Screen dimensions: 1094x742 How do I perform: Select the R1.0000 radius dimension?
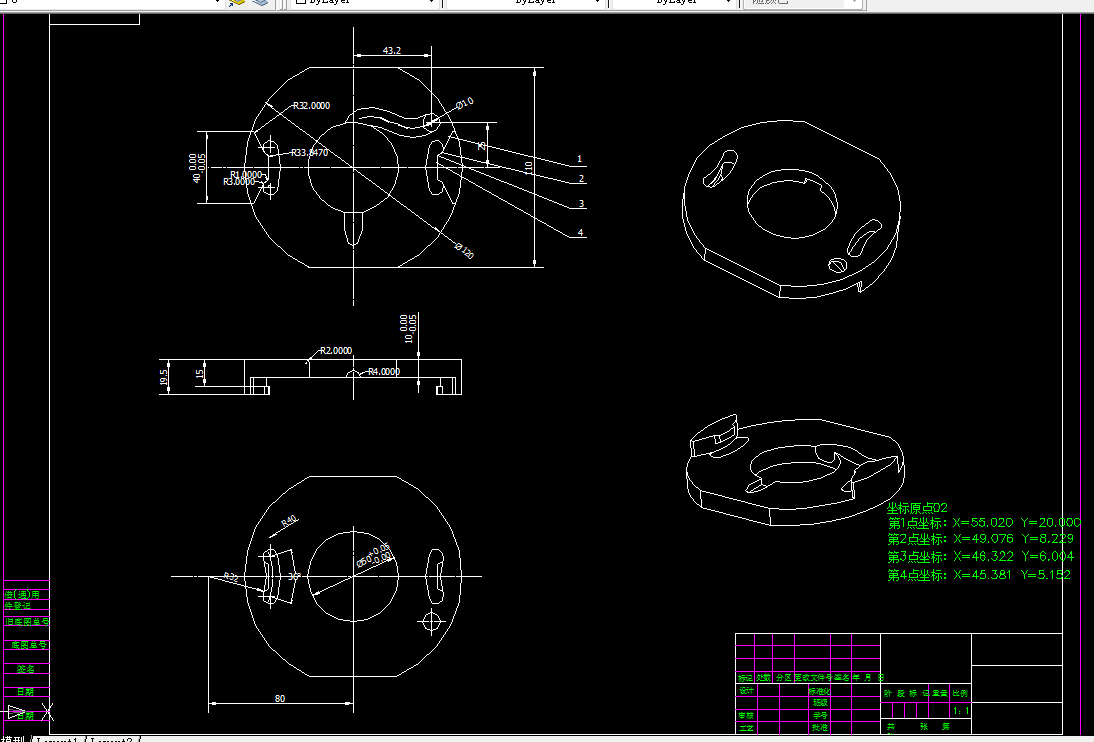coord(246,175)
